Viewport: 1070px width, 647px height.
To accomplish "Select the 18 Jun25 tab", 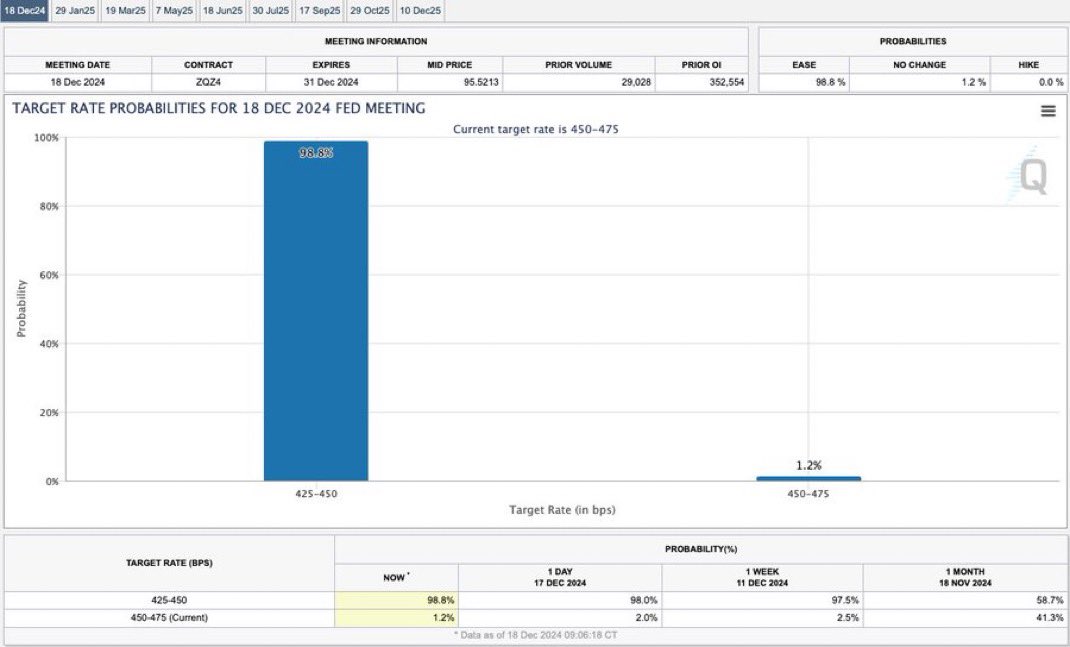I will [x=222, y=10].
